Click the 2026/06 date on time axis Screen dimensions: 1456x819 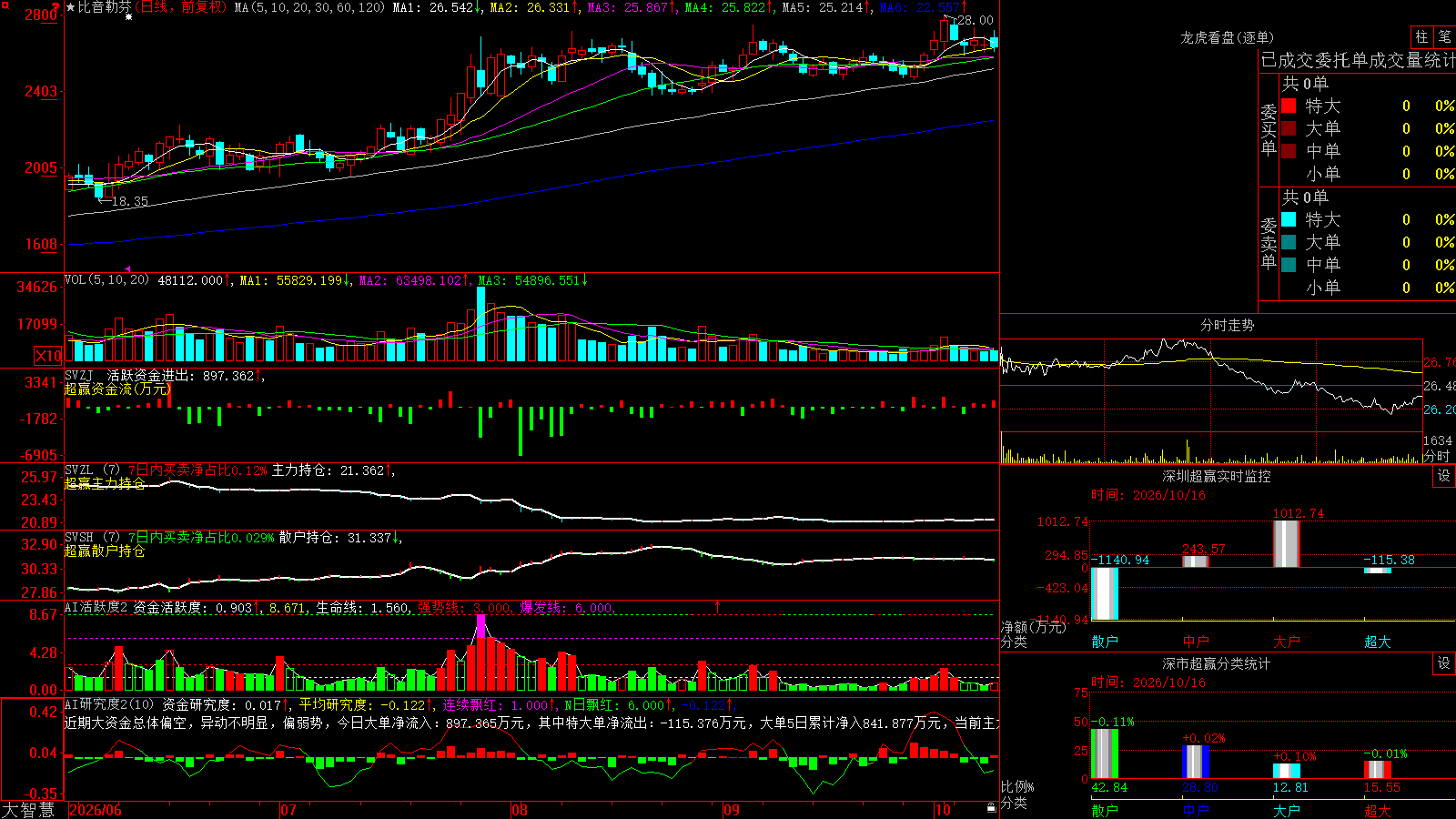coord(96,810)
